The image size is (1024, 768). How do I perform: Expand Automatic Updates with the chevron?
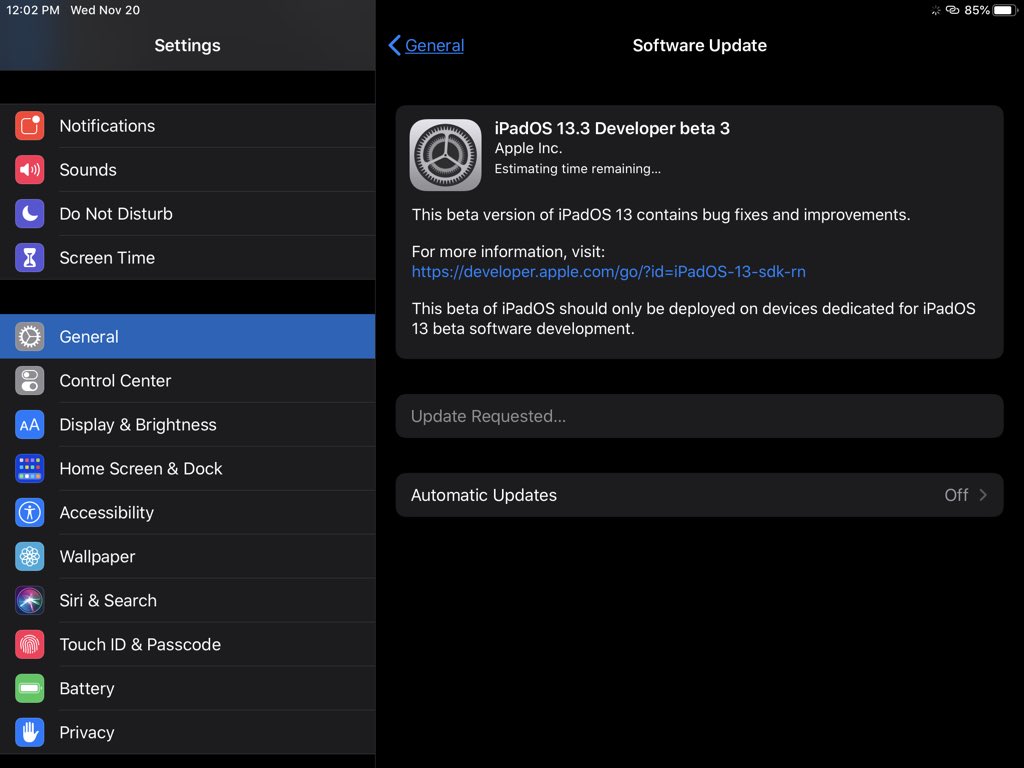pyautogui.click(x=983, y=495)
